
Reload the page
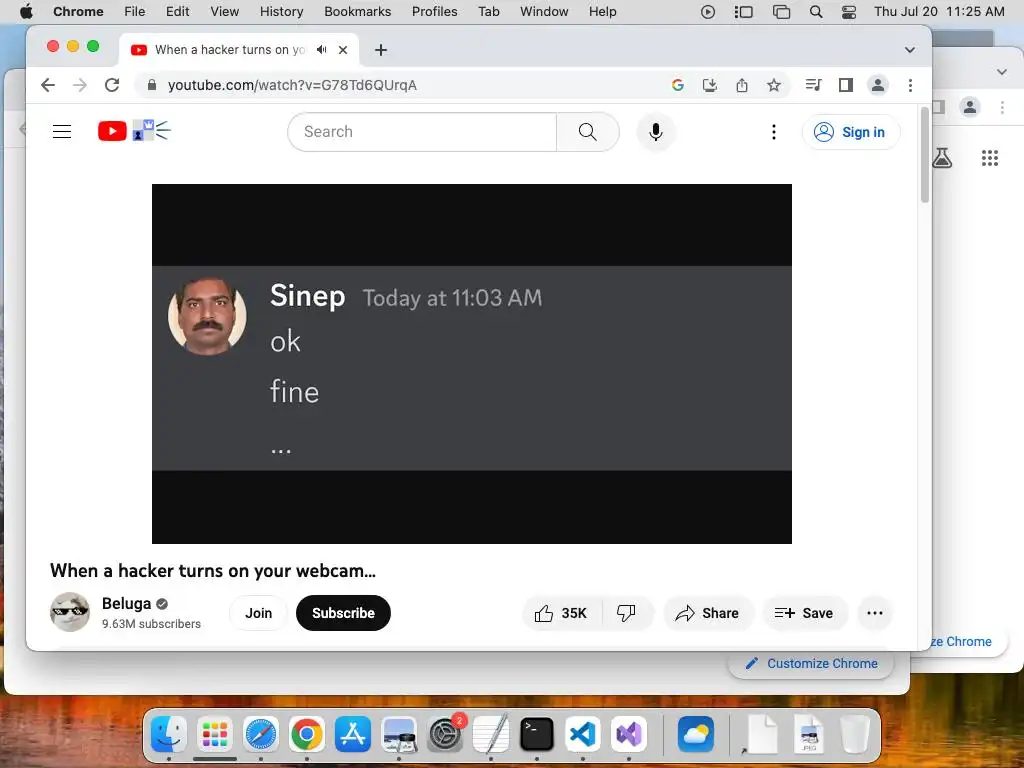112,85
